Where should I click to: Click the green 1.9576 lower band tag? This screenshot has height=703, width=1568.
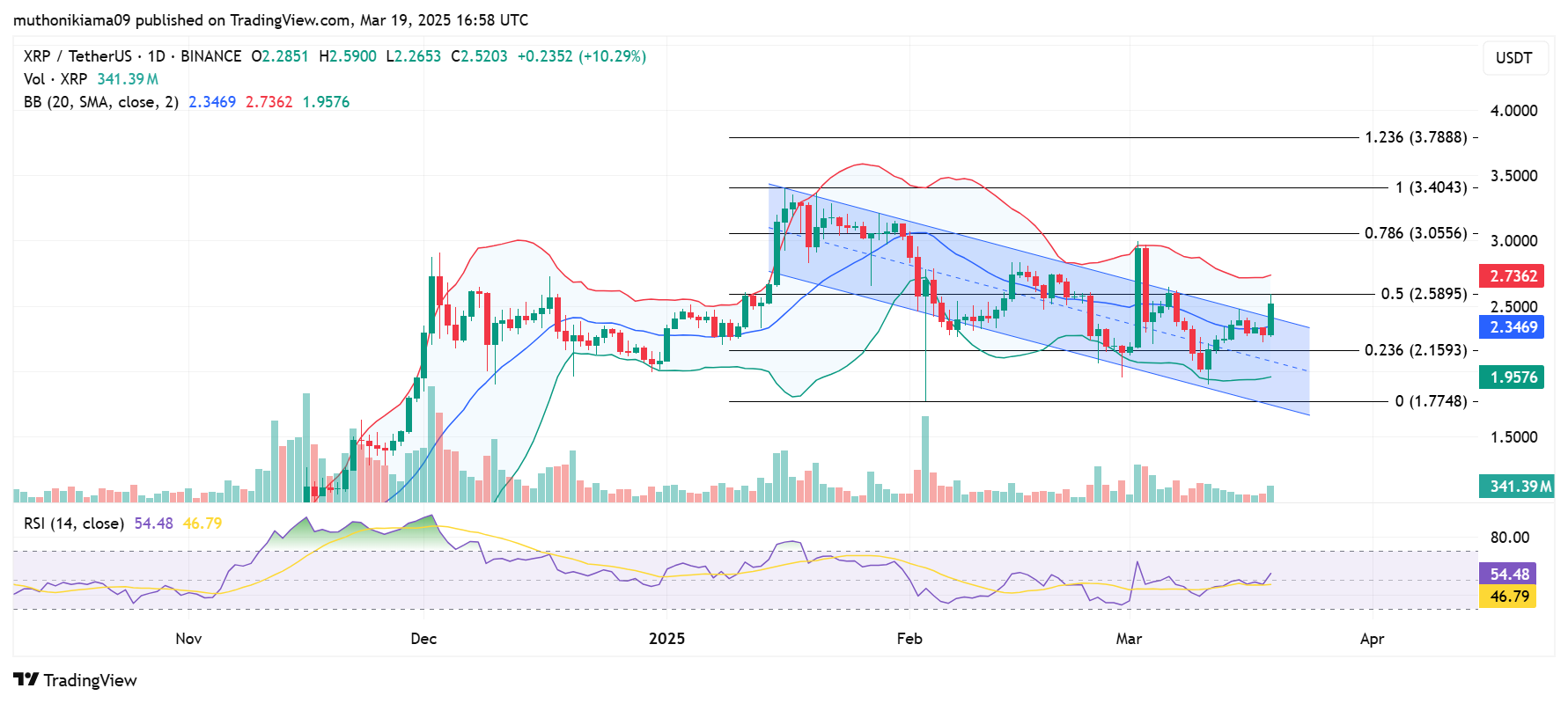point(1513,377)
